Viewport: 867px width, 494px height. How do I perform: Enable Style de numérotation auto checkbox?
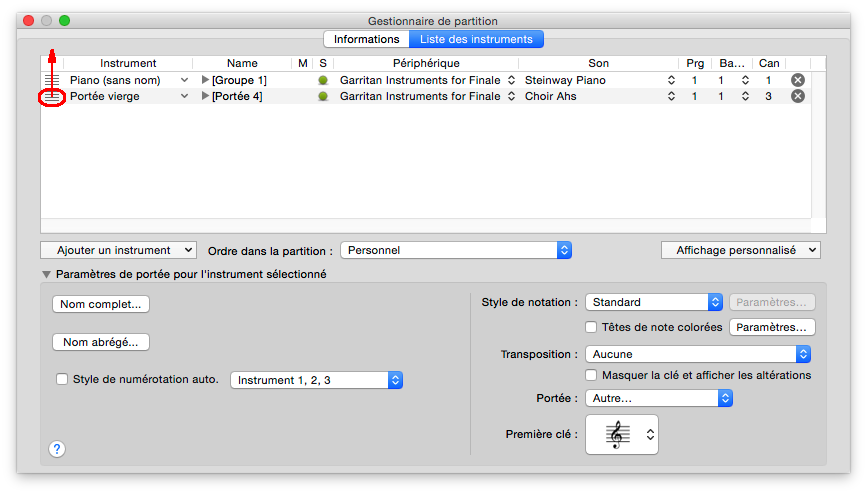62,379
